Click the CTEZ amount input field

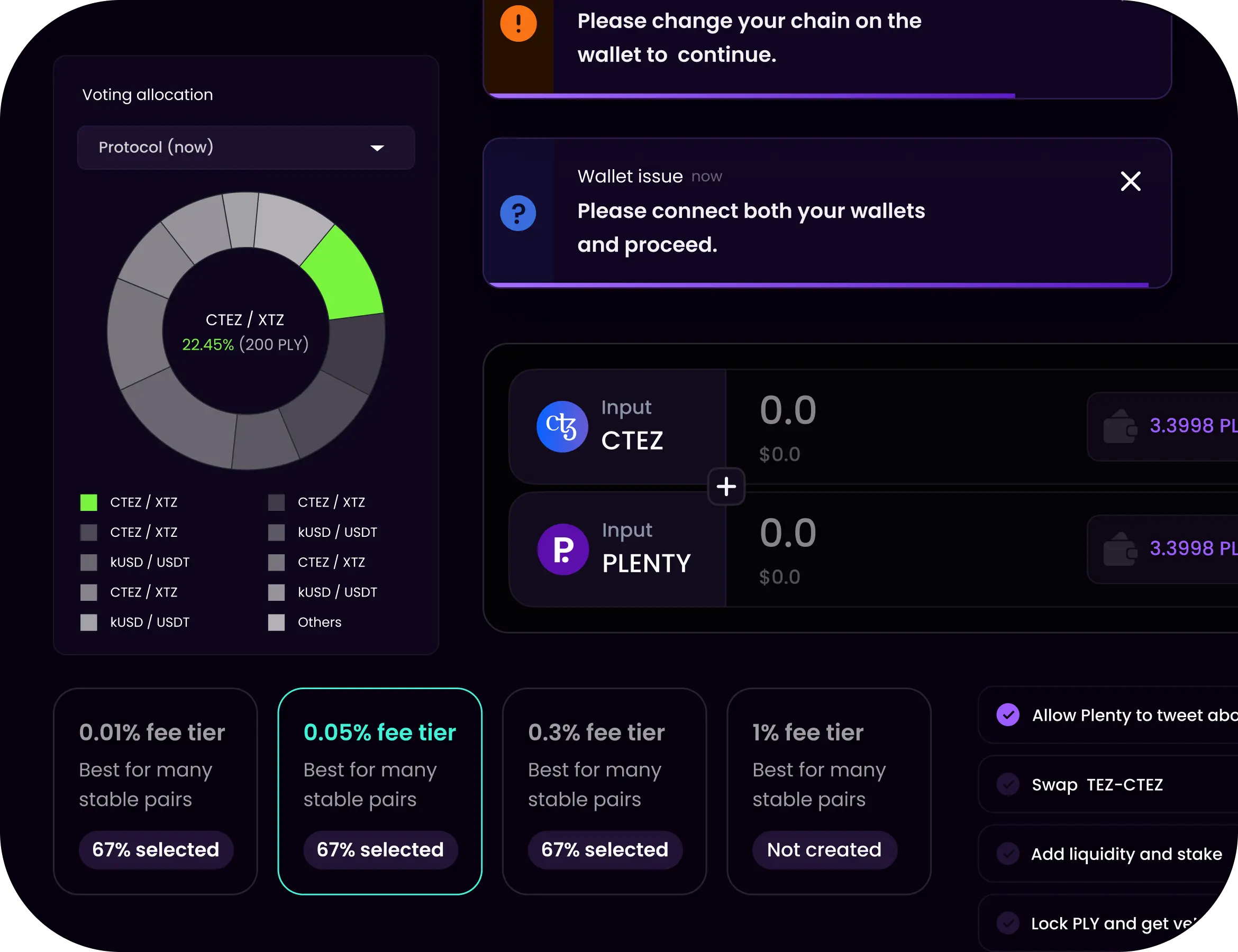[x=907, y=410]
